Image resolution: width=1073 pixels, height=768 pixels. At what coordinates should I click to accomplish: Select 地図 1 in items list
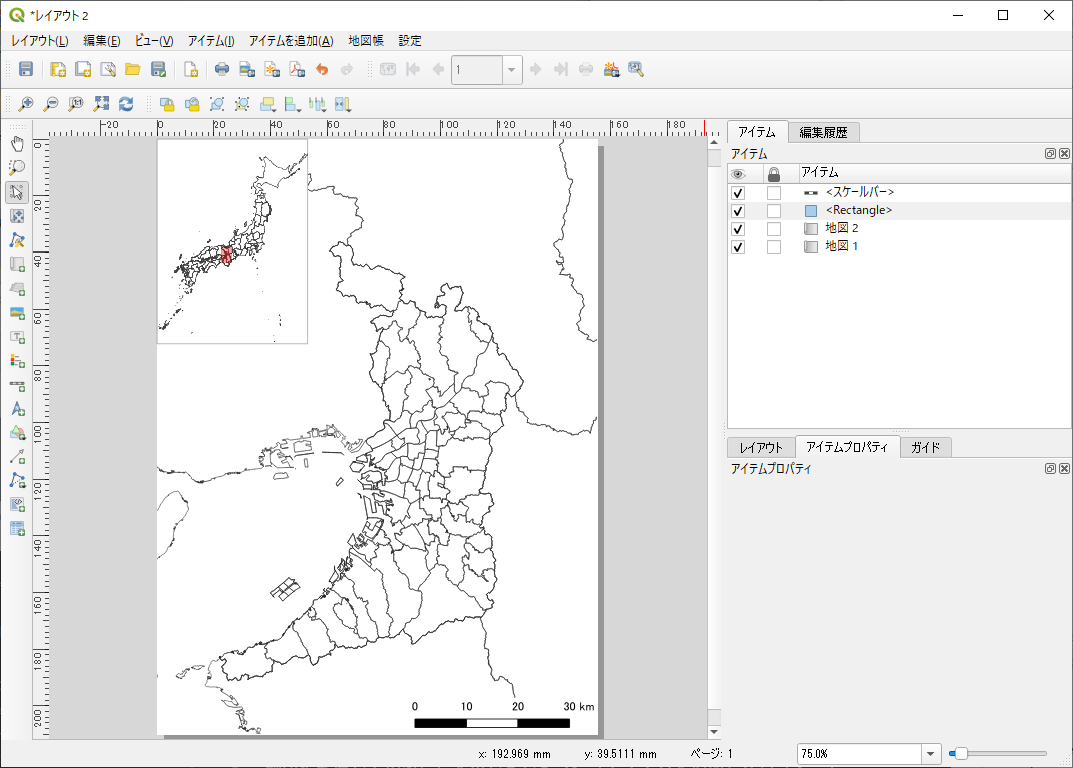(841, 246)
